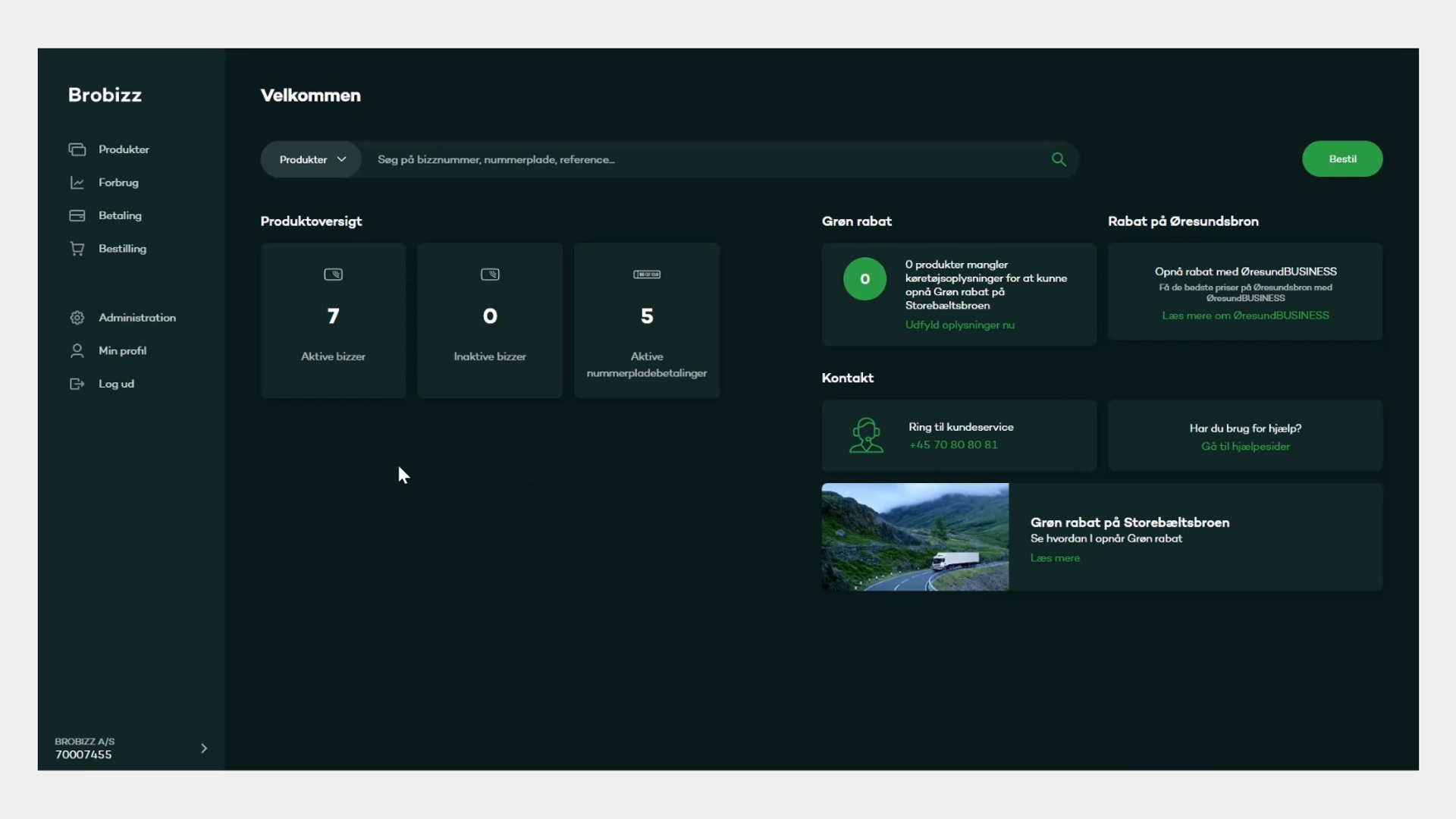Click the bizz icon above Inaktive bizzer
Screen dimensions: 1456x819
490,275
